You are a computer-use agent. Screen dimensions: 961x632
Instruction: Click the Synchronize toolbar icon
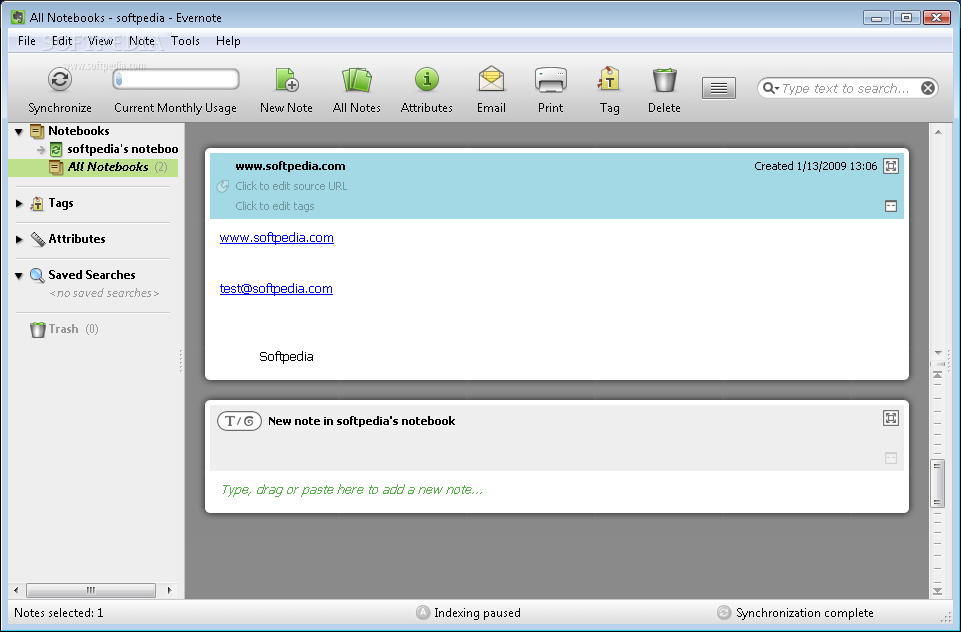(x=59, y=80)
